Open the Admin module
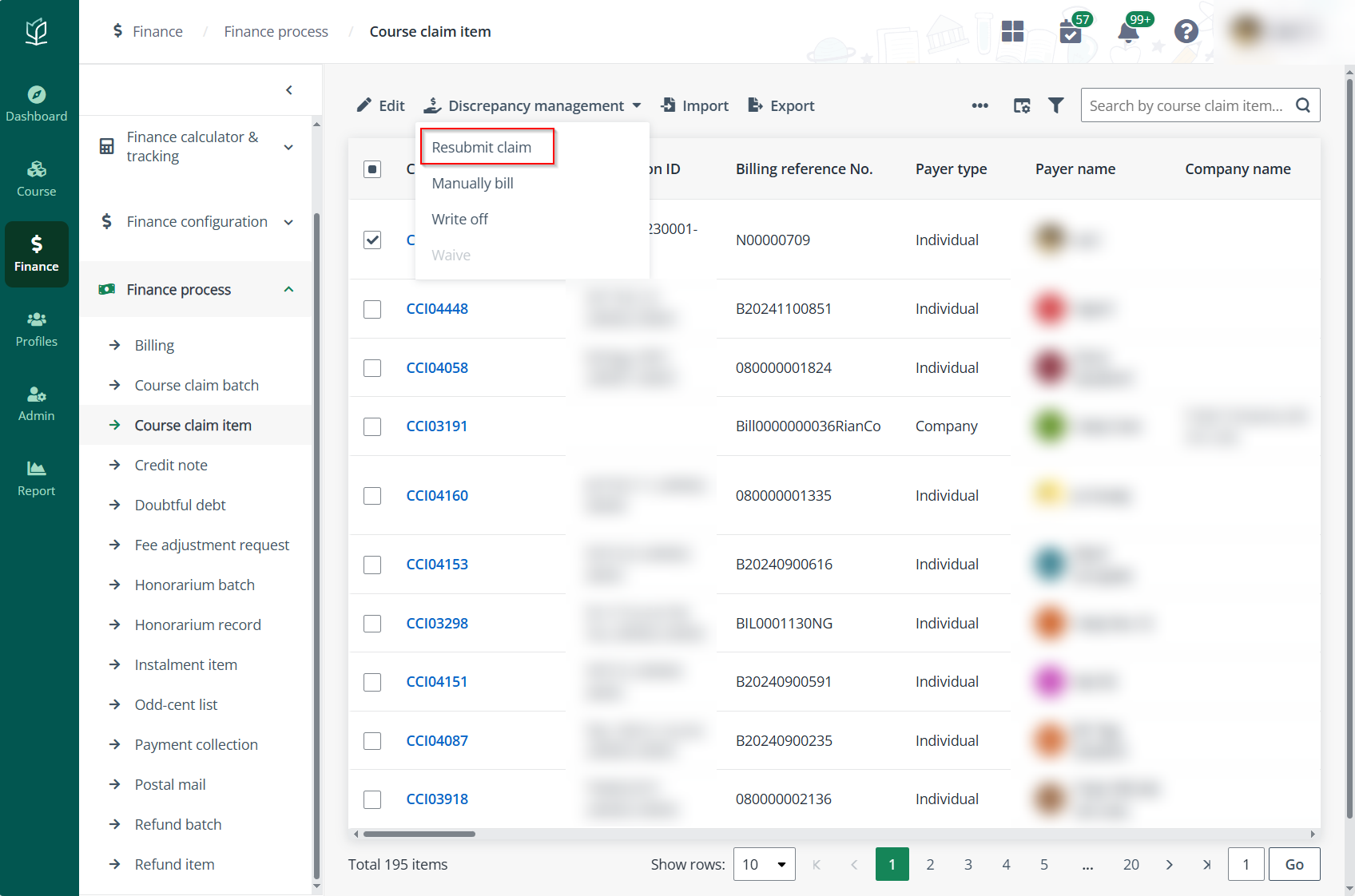 click(x=37, y=404)
